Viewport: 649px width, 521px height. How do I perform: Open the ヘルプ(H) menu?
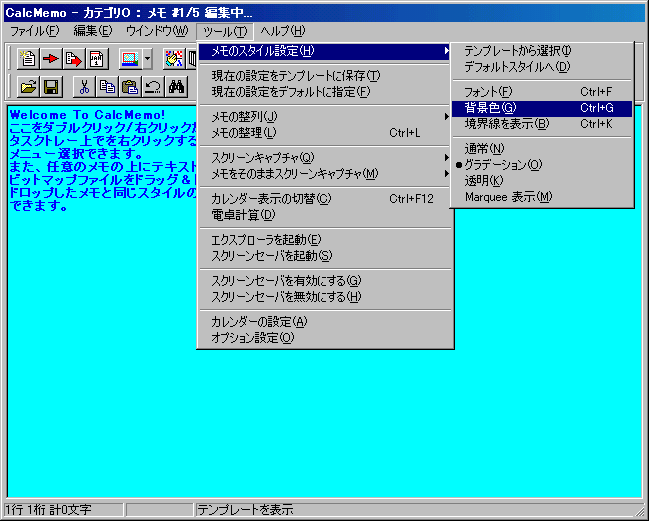click(283, 31)
